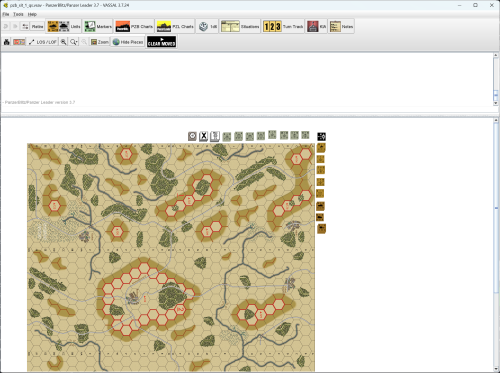The height and width of the screenshot is (373, 500).
Task: Click the Zoom button
Action: [x=100, y=42]
